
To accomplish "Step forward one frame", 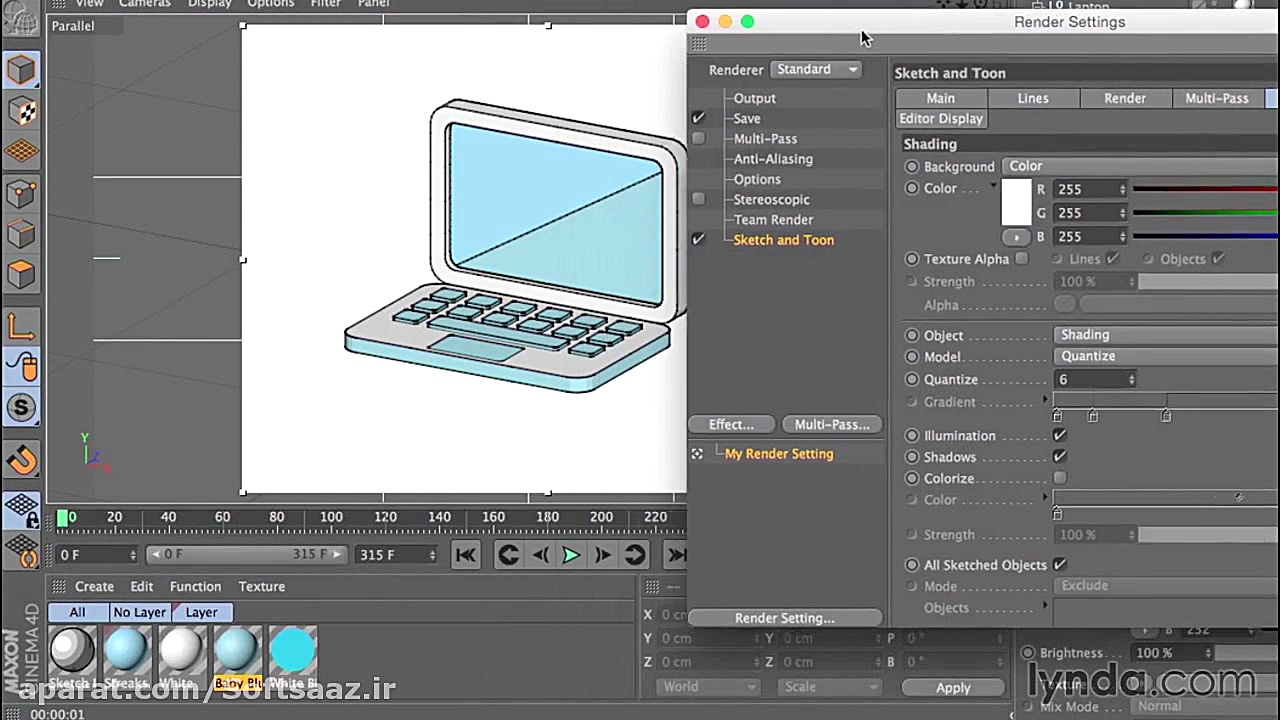I will click(x=603, y=555).
